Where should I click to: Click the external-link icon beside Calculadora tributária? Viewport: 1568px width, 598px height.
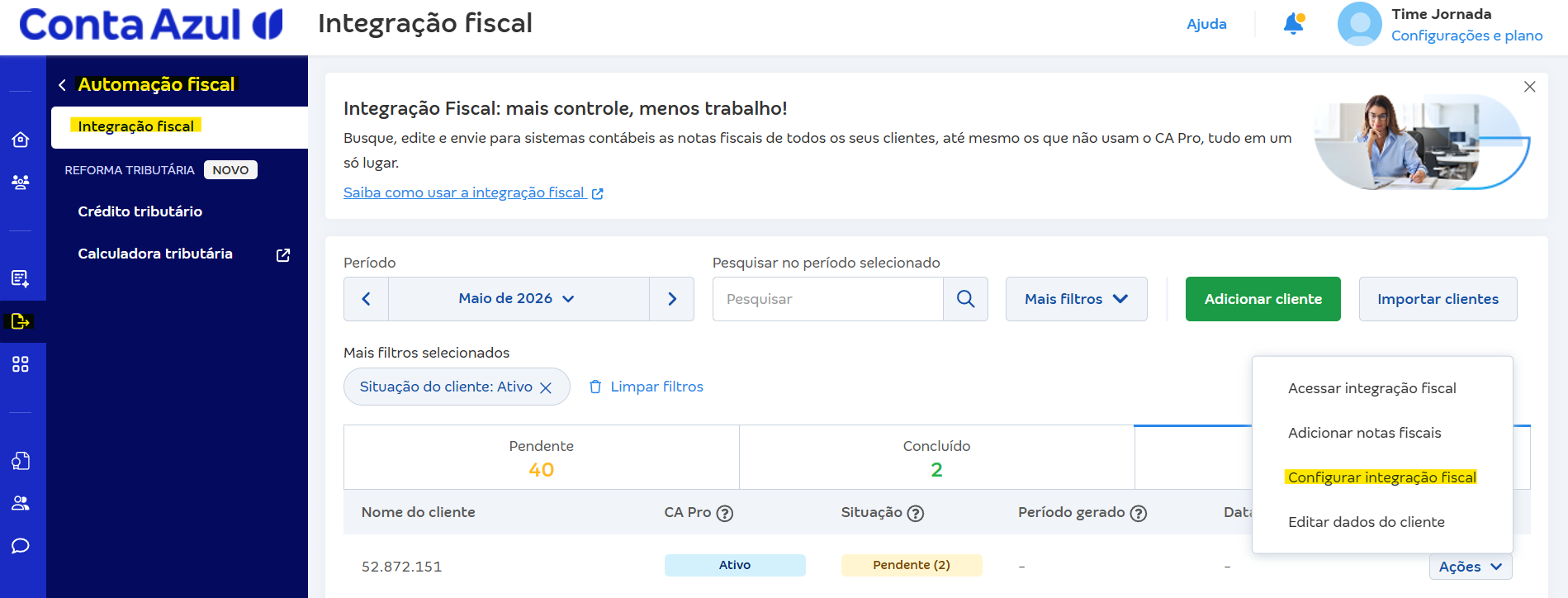click(x=283, y=255)
